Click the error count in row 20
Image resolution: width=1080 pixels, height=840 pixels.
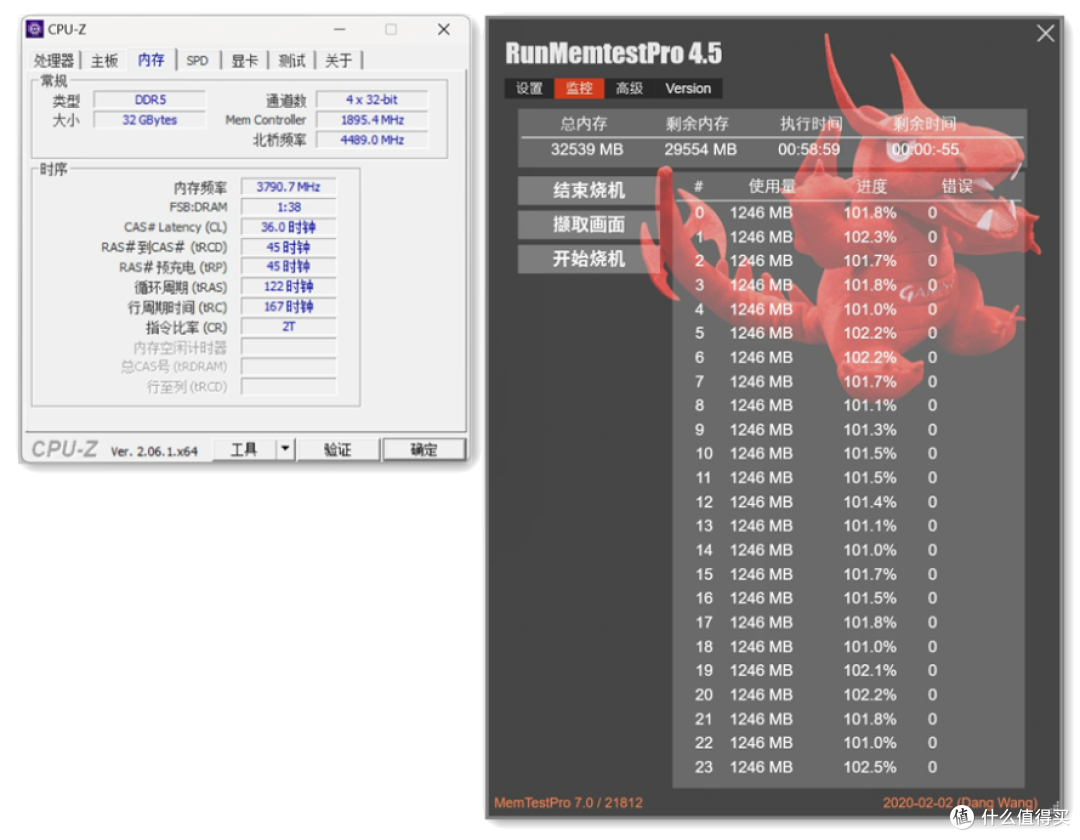(932, 695)
